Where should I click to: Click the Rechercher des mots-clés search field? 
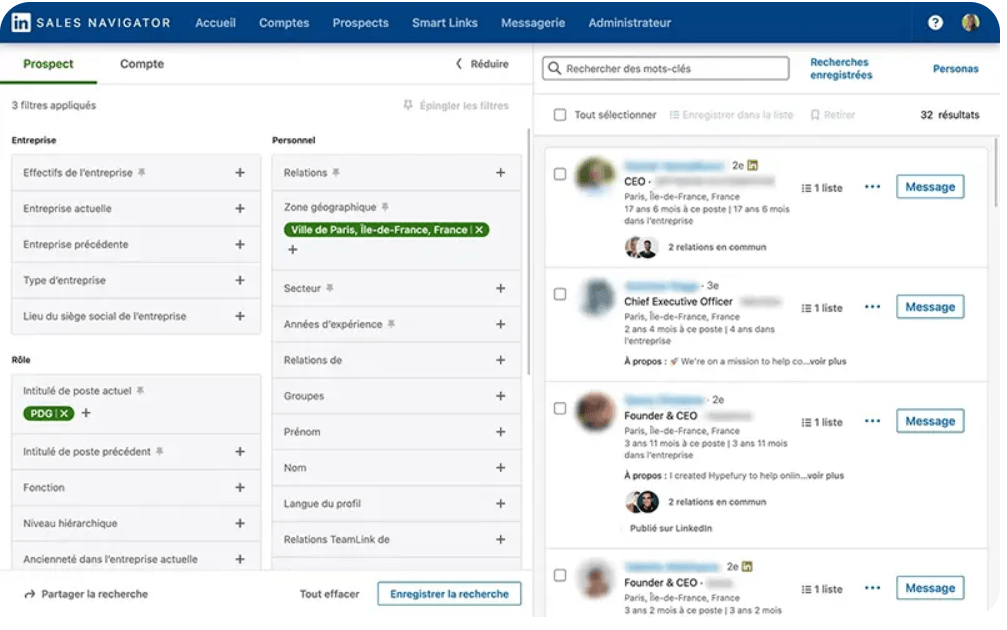(x=666, y=68)
